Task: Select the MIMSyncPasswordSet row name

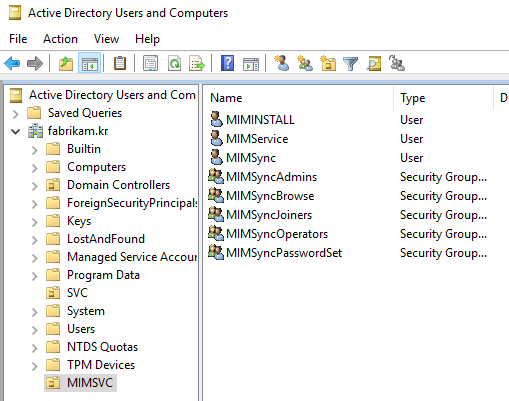Action: click(x=284, y=253)
